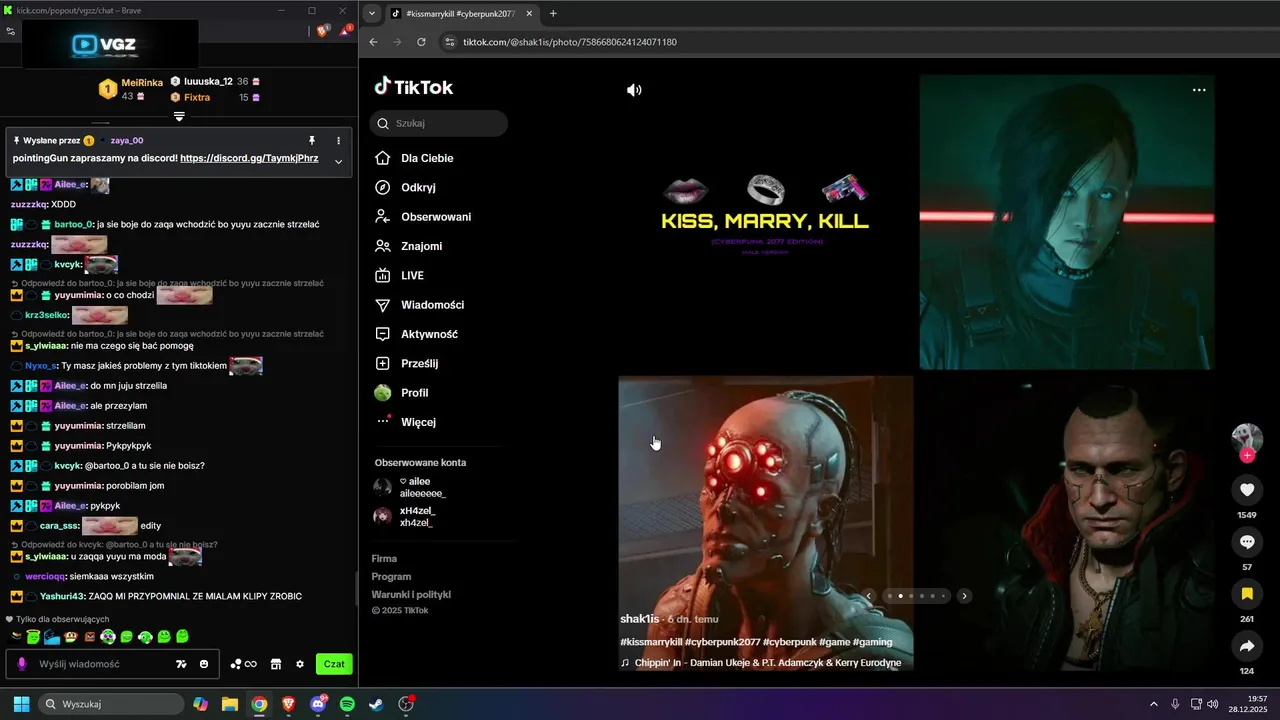
Task: Expand Warunki i polityki footer section
Action: [x=411, y=594]
